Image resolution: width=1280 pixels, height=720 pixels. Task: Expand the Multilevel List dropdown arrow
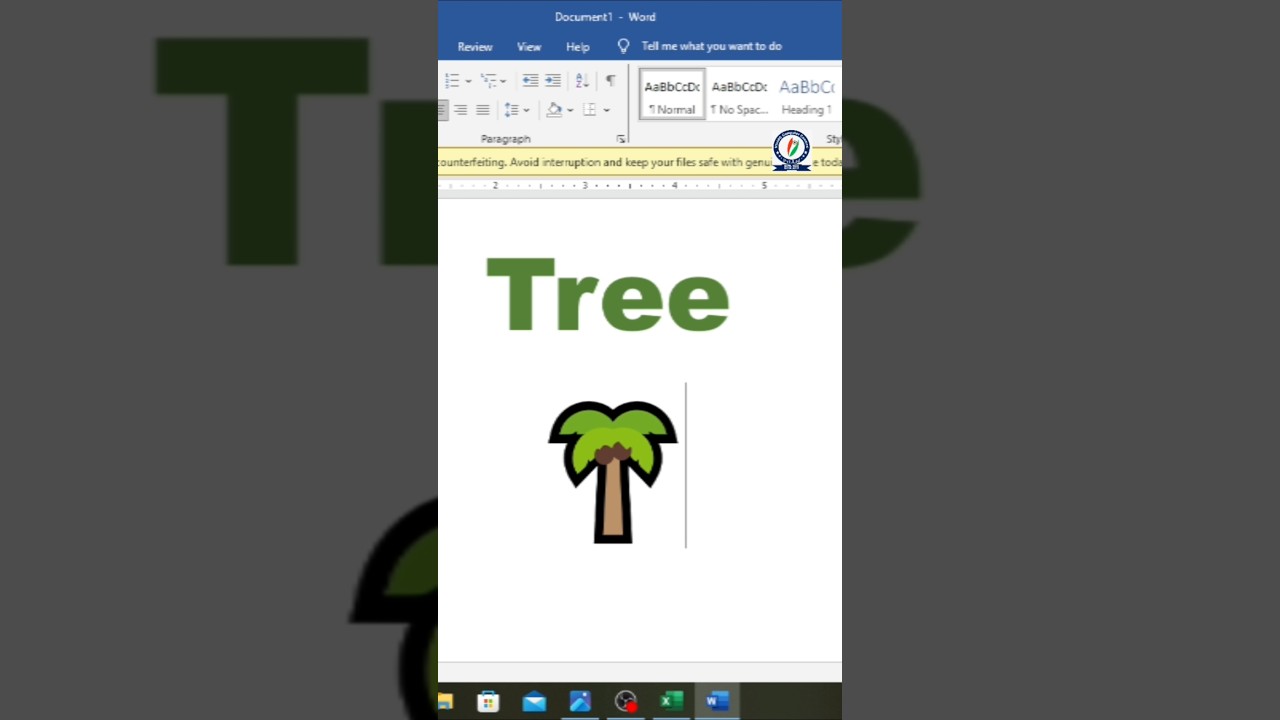(x=503, y=81)
